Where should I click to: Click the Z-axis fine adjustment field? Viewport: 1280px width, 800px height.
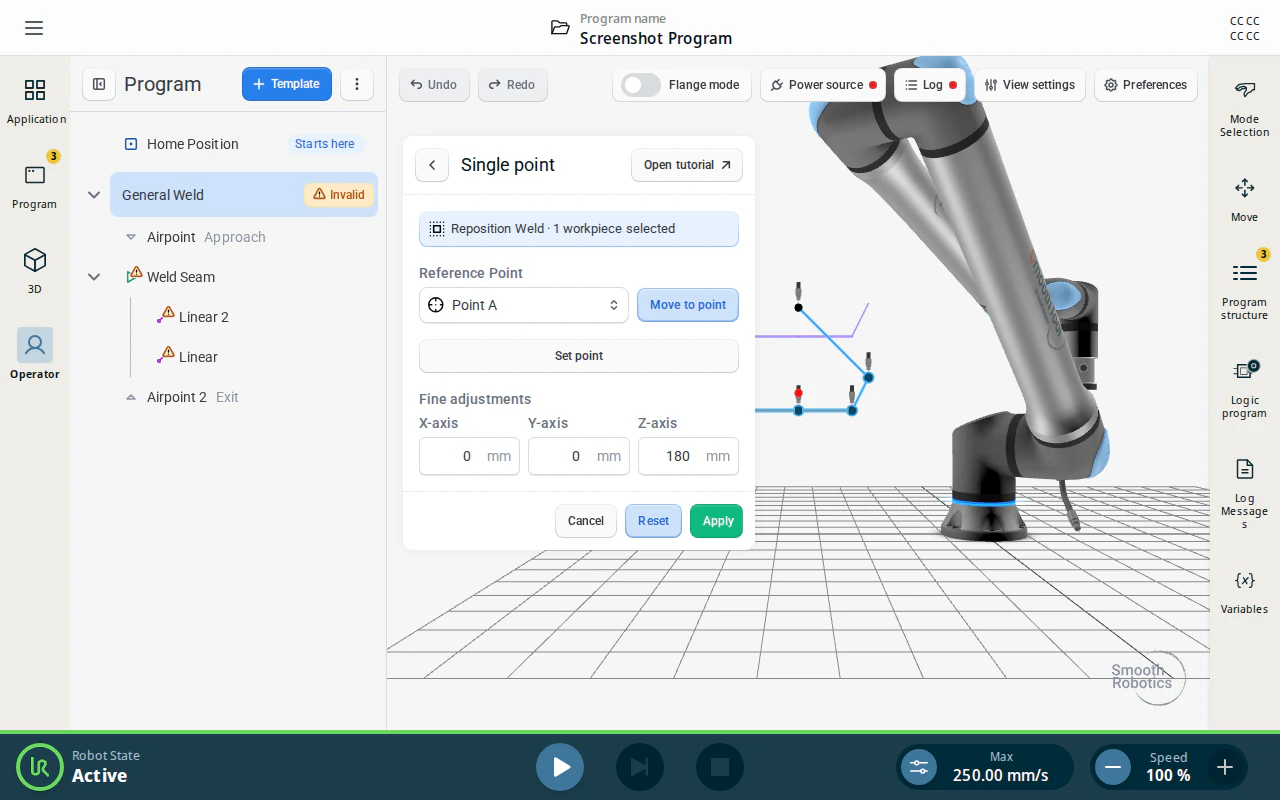pos(688,456)
